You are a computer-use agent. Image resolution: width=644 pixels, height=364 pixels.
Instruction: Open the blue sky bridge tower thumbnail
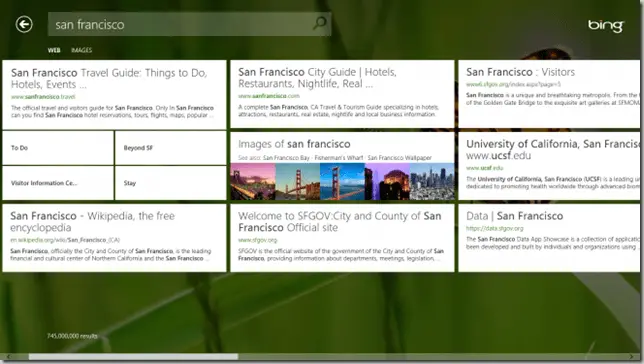tap(342, 182)
